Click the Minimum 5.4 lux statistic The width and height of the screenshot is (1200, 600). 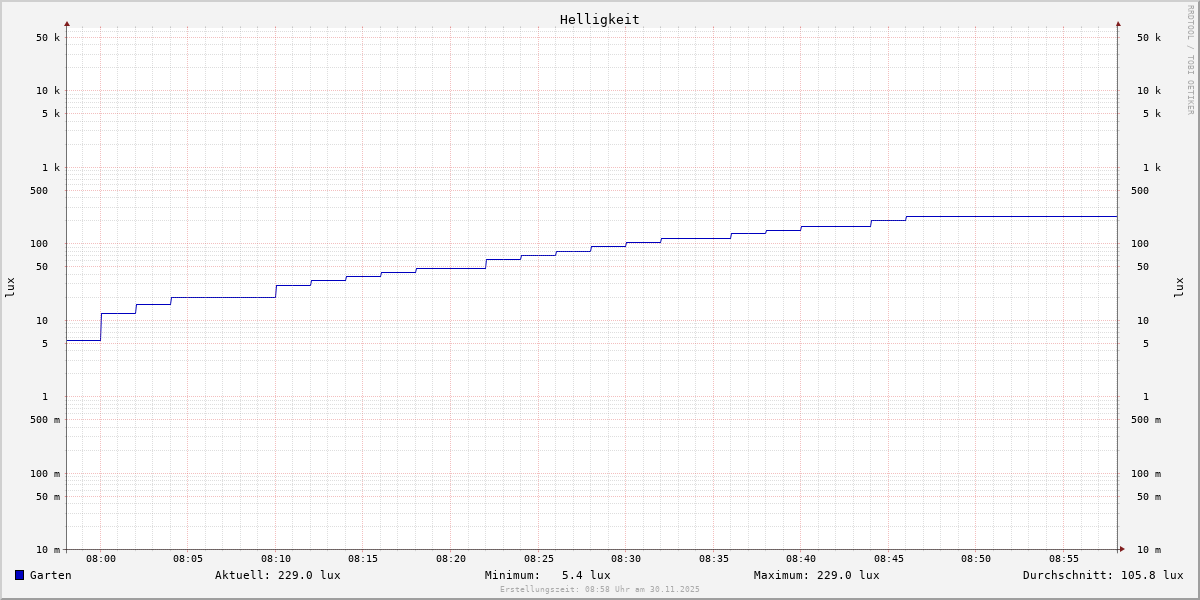pyautogui.click(x=547, y=575)
